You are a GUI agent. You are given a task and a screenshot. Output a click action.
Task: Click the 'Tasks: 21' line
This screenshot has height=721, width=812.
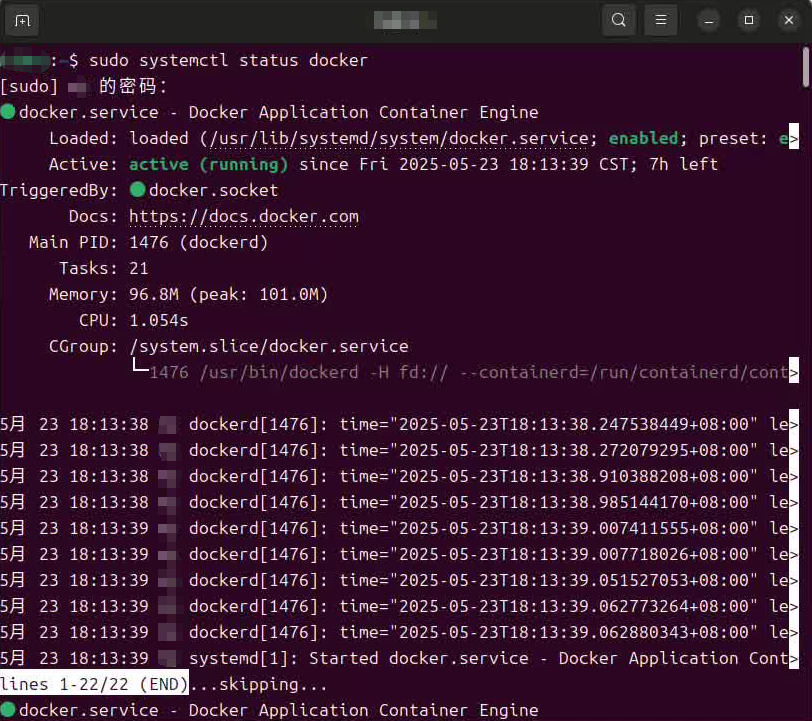tap(104, 268)
